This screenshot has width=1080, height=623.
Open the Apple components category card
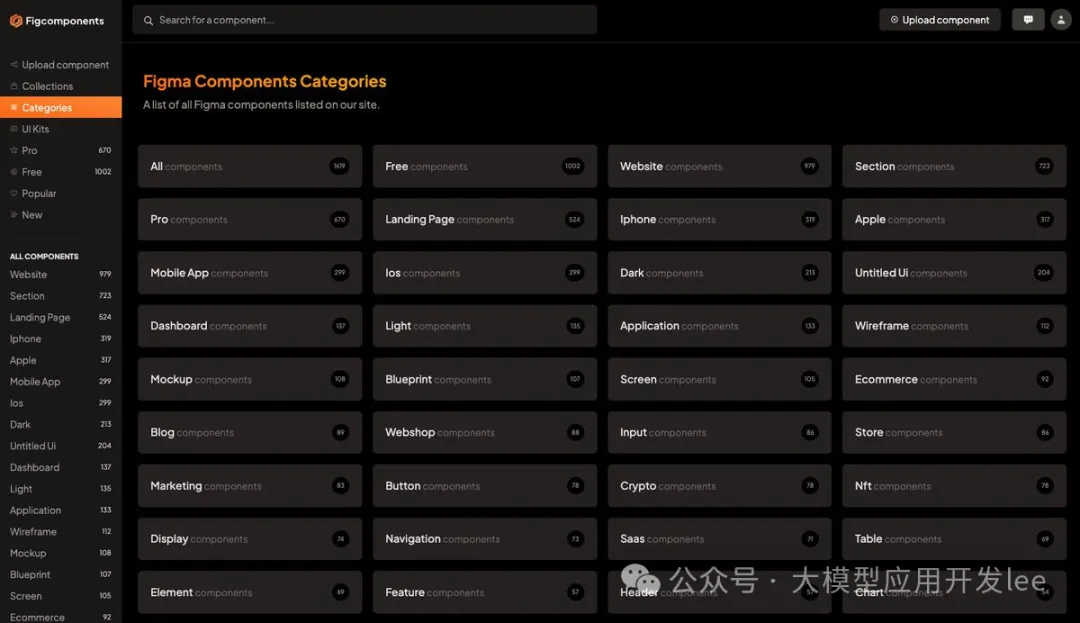coord(954,219)
